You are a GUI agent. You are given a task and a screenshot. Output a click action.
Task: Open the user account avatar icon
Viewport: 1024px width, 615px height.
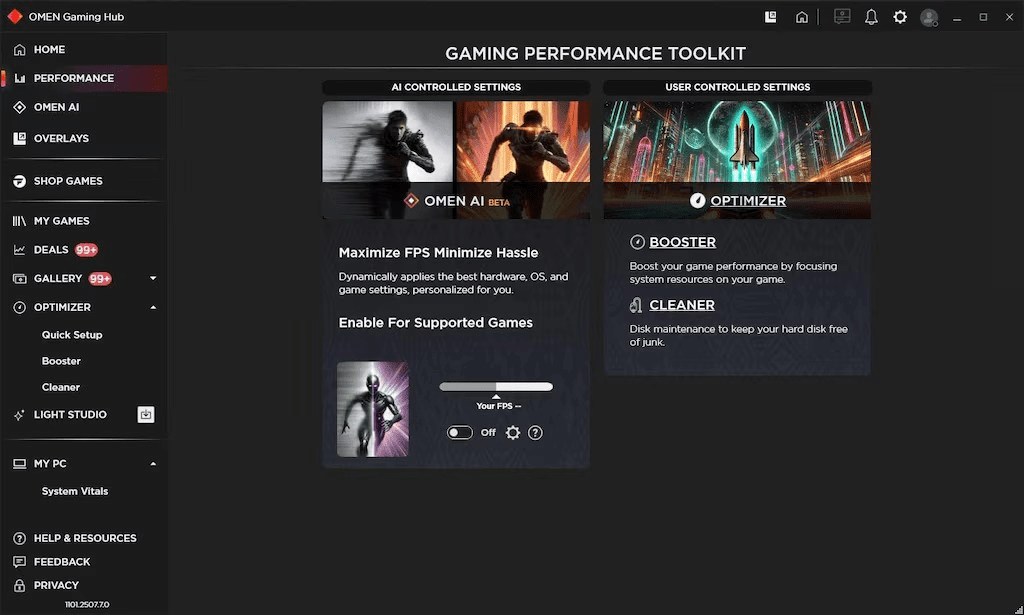coord(928,16)
